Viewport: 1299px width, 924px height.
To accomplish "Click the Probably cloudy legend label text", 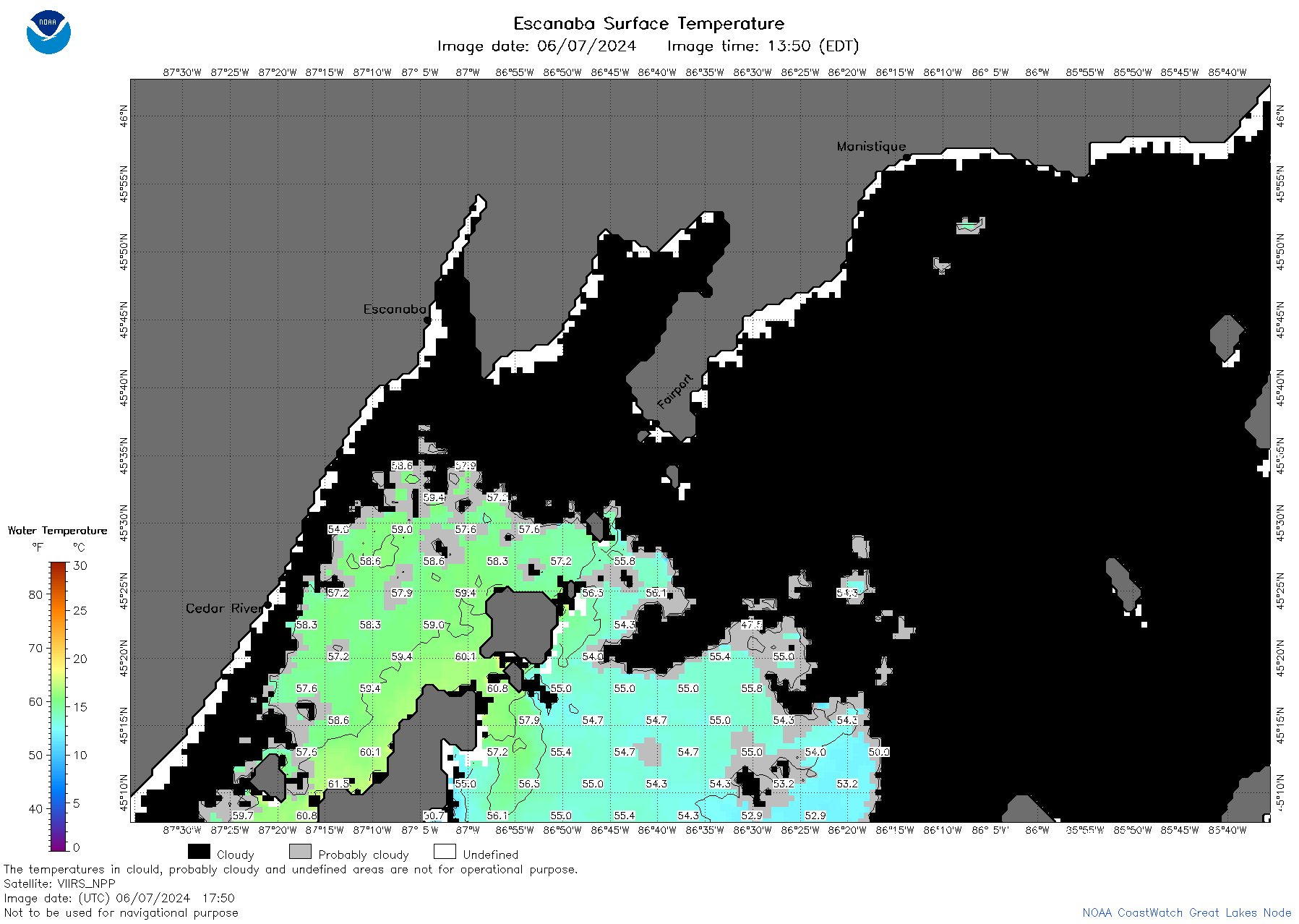I will (x=364, y=855).
